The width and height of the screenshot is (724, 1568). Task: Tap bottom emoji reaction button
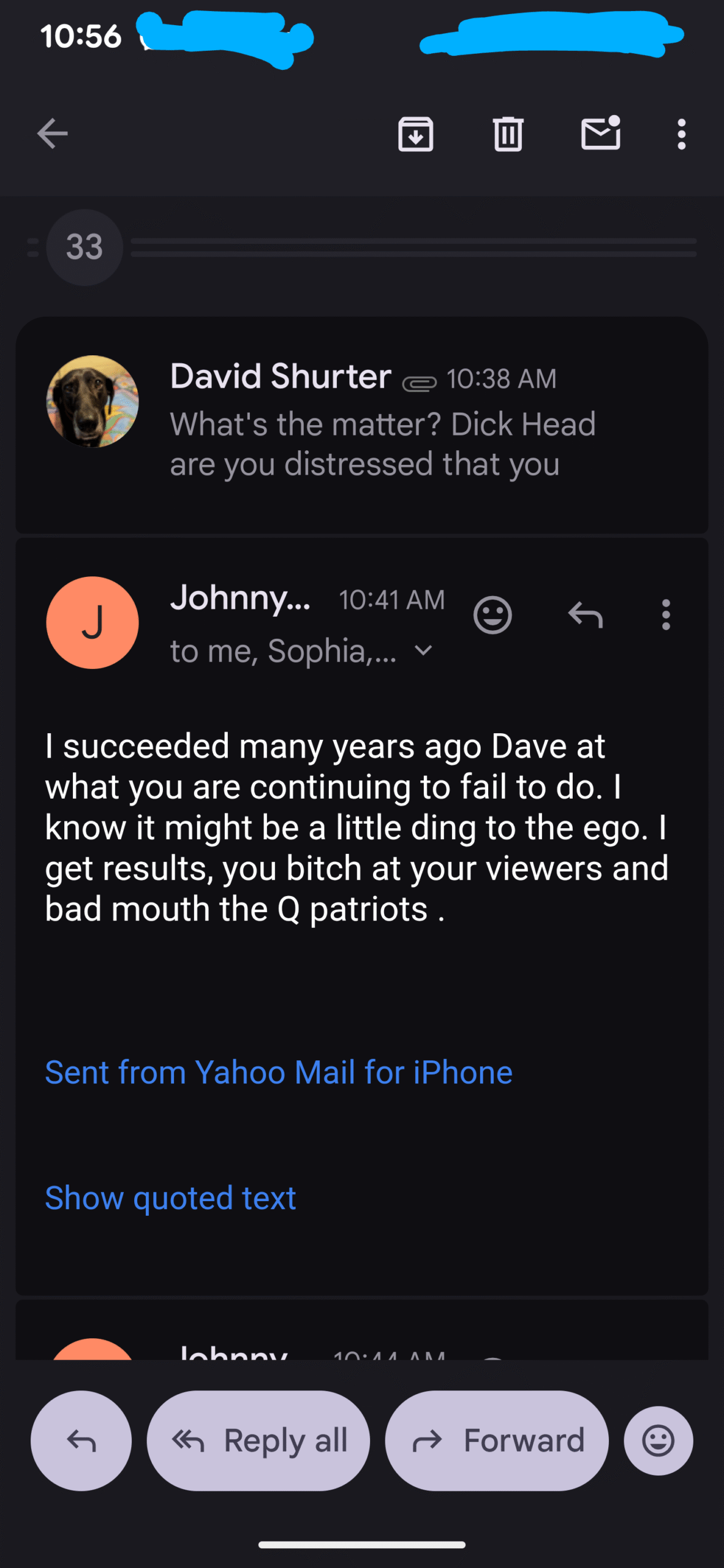coord(658,1441)
